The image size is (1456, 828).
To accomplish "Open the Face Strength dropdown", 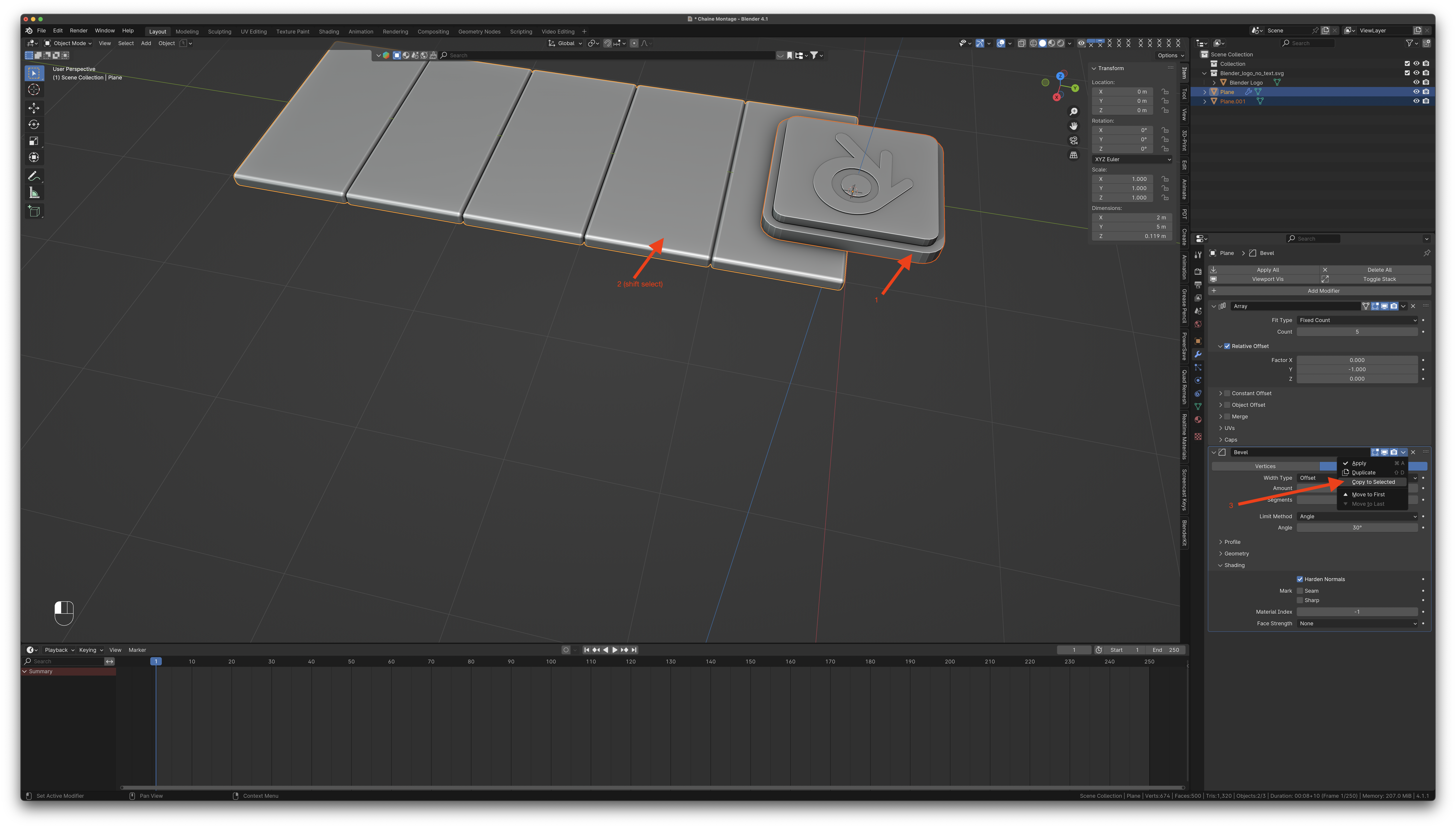I will tap(1357, 624).
